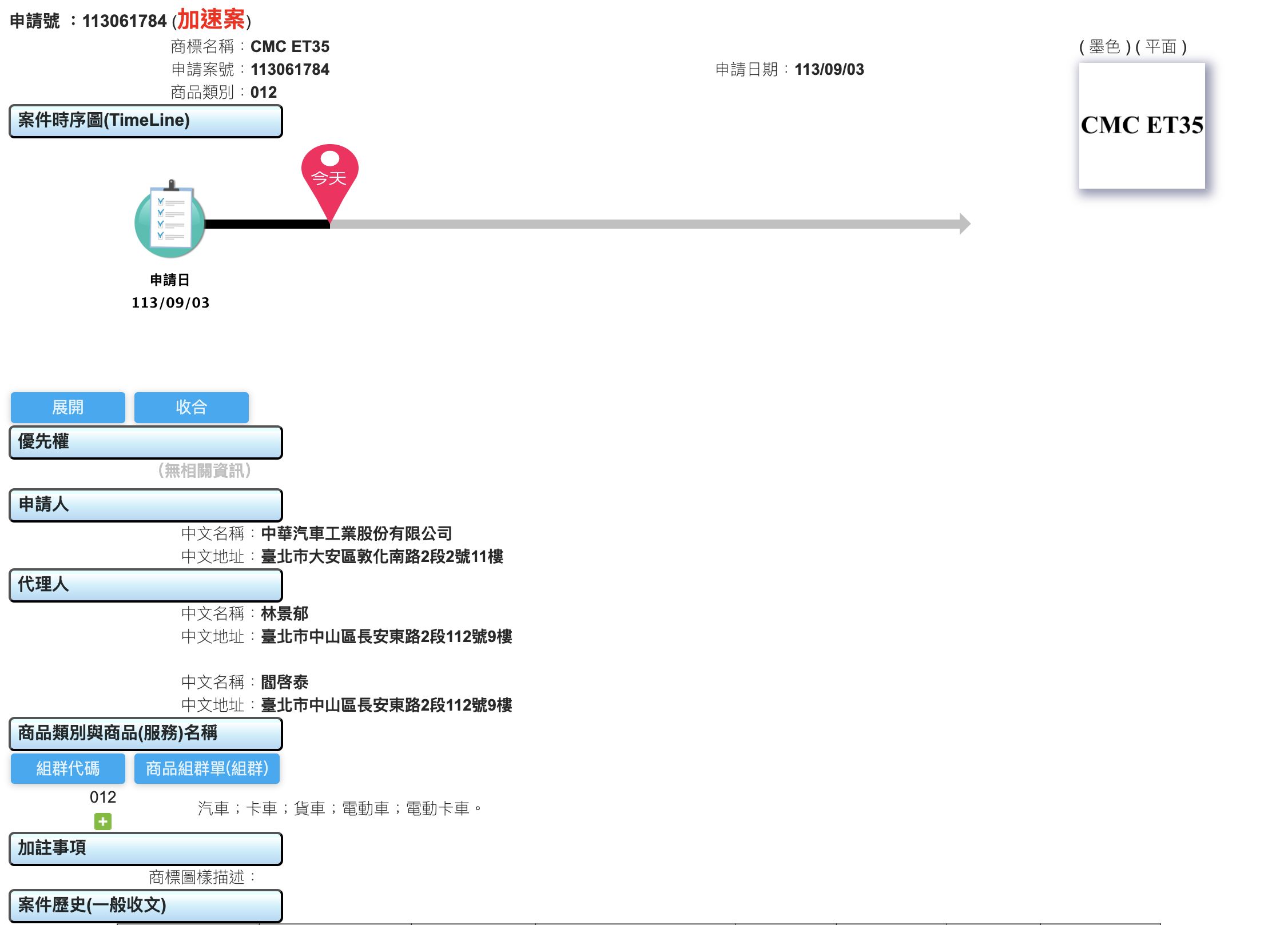The width and height of the screenshot is (1288, 925).
Task: Click the grey timeline arrow head
Action: pos(965,224)
